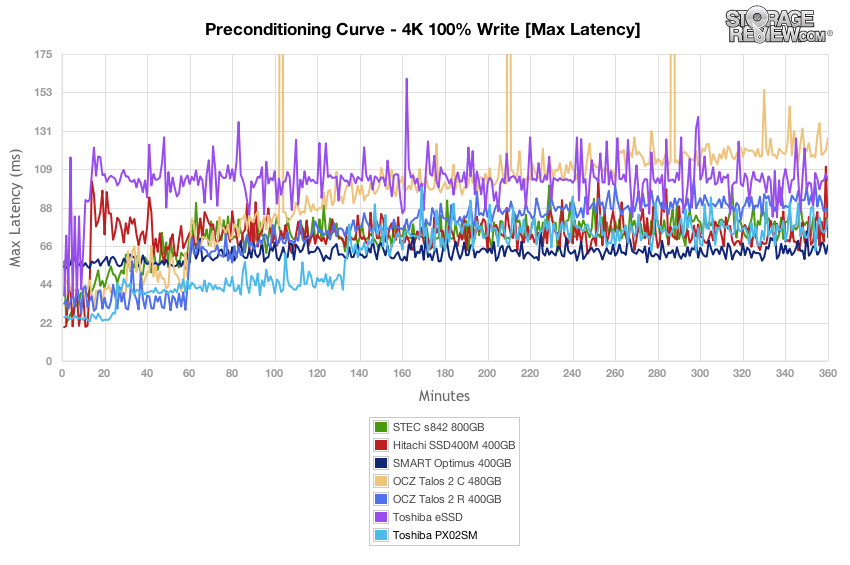Select the STEC s842 800GB legend label
This screenshot has height=565, width=850.
[438, 427]
